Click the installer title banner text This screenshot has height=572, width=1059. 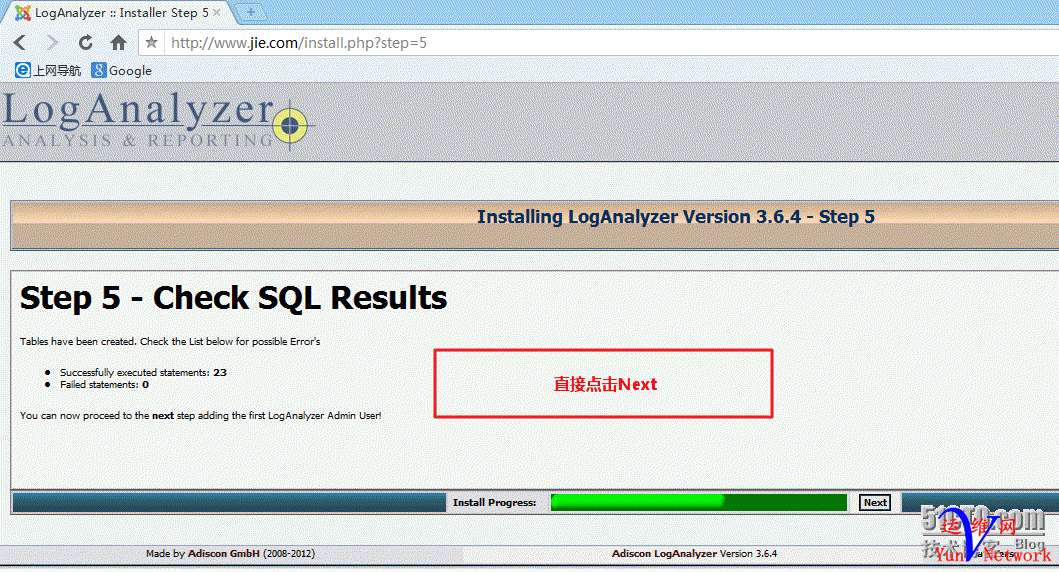(x=675, y=217)
